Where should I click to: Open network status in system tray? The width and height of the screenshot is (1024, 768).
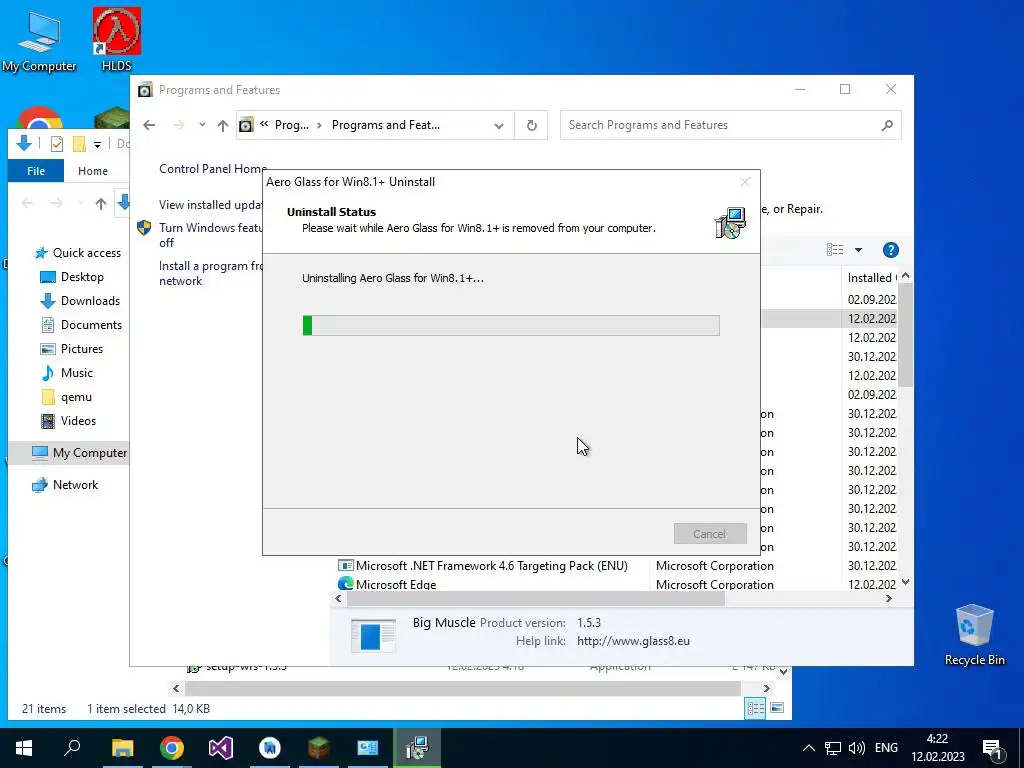click(x=833, y=748)
